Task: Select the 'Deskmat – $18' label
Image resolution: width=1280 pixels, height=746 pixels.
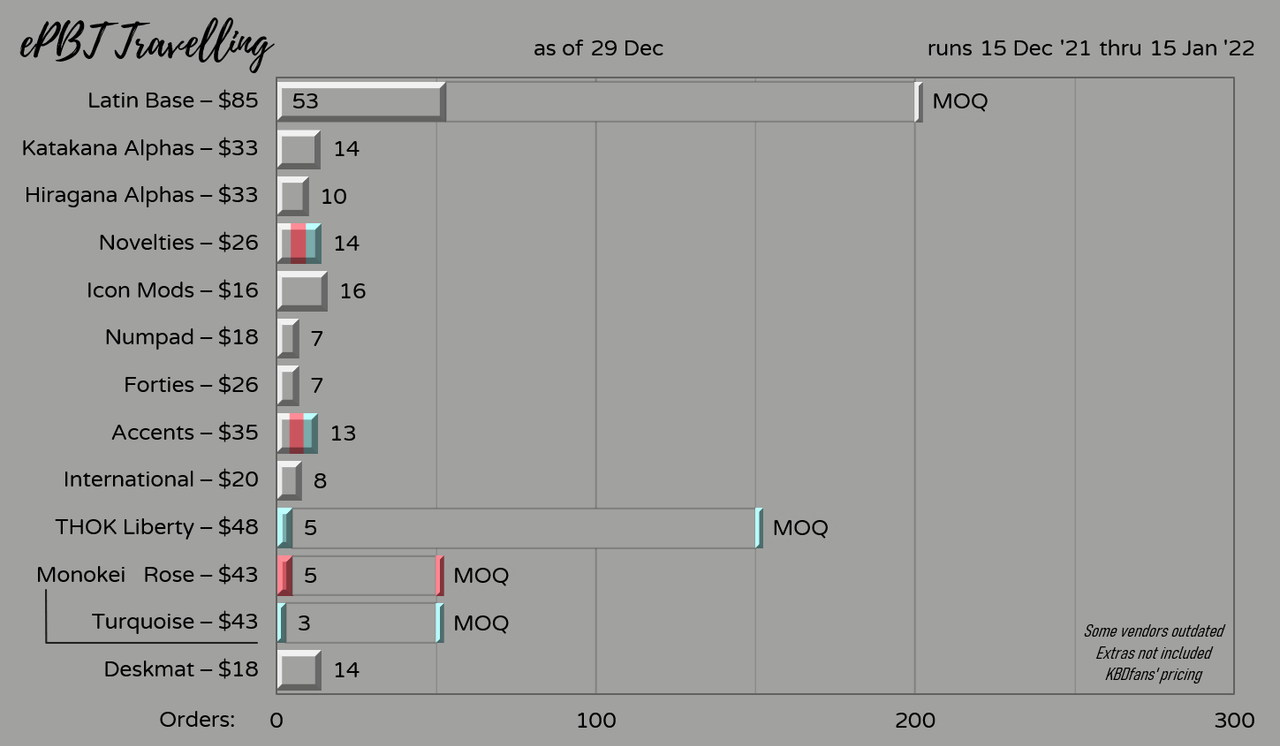Action: 181,669
